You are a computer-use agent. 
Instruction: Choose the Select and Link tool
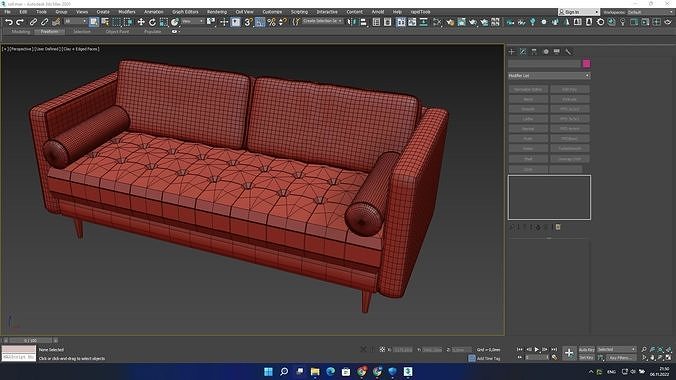click(x=33, y=22)
